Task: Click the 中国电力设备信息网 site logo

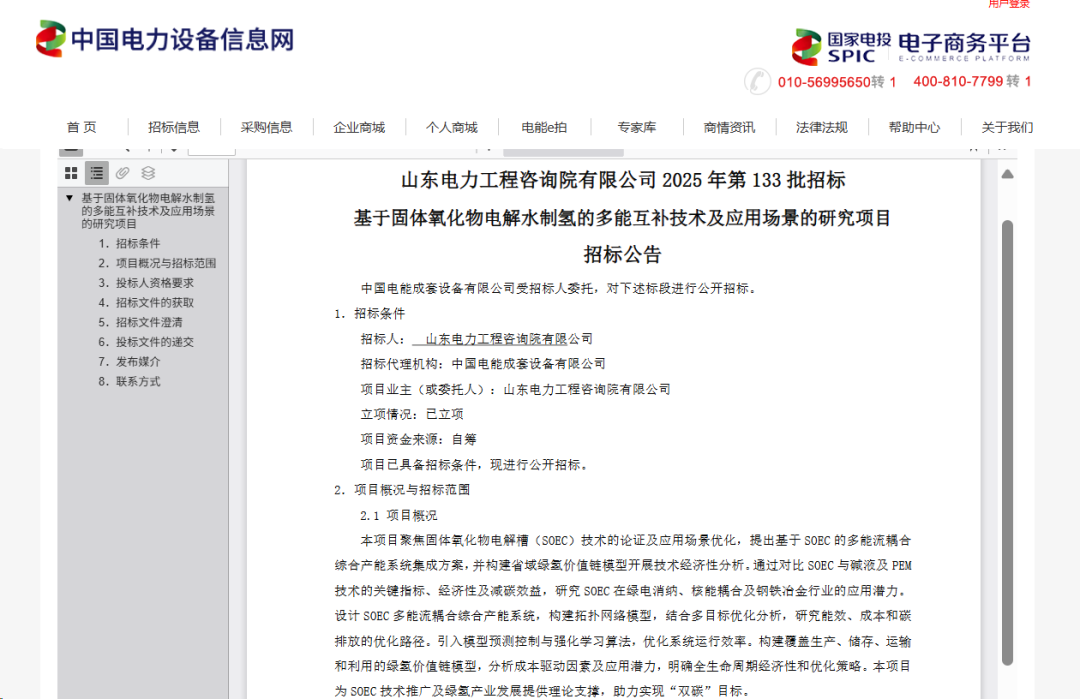Action: pos(165,39)
